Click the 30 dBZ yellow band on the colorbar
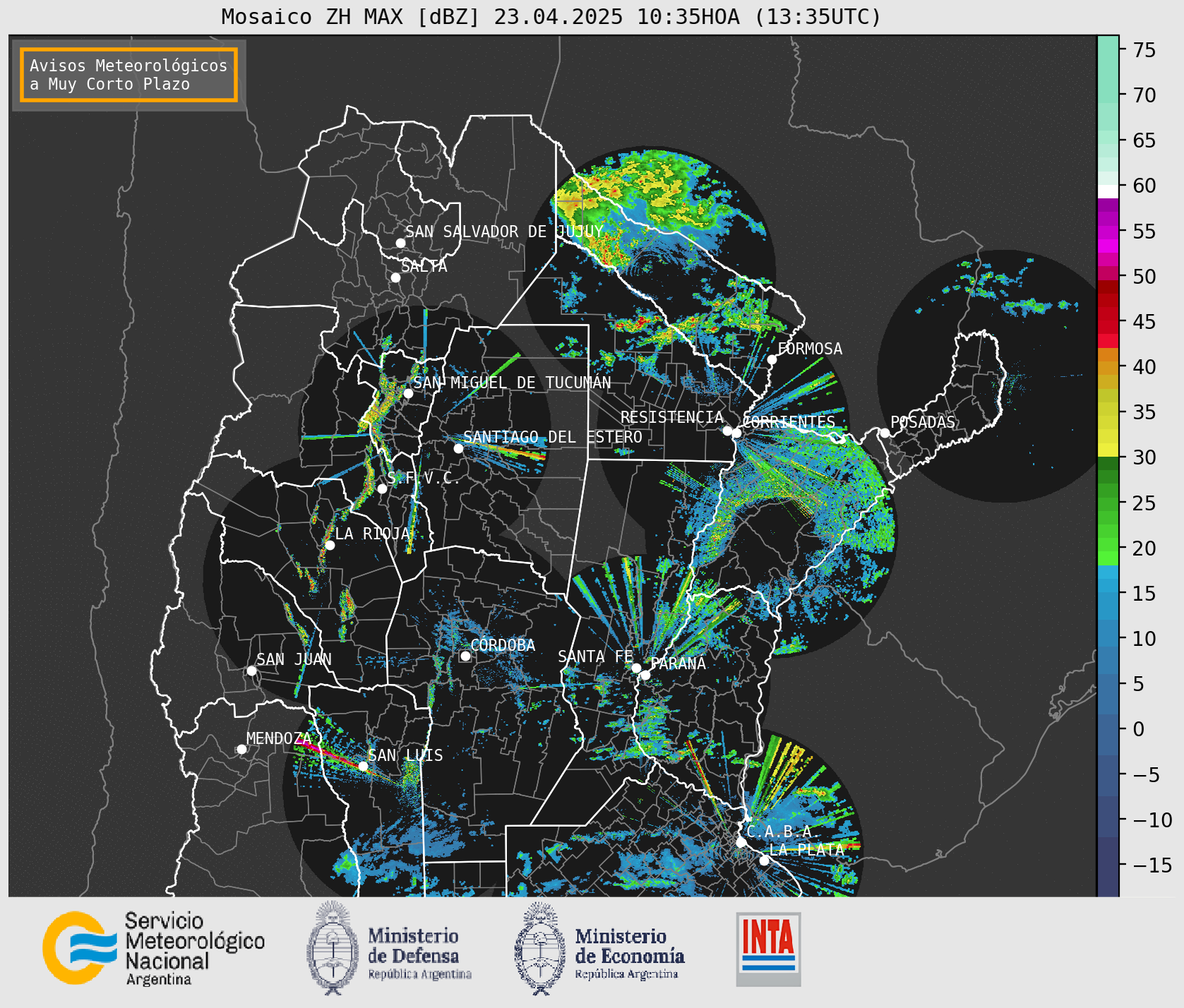The image size is (1184, 1008). click(1108, 450)
